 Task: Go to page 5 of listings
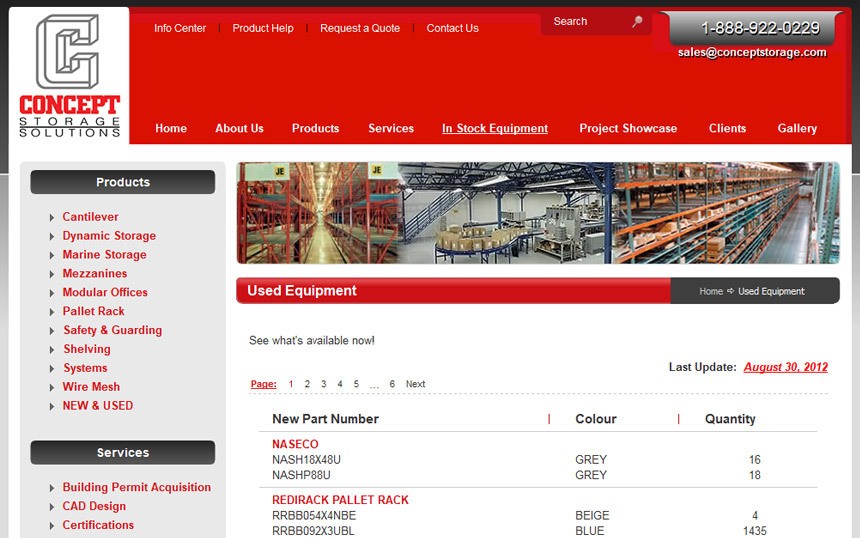click(x=356, y=384)
